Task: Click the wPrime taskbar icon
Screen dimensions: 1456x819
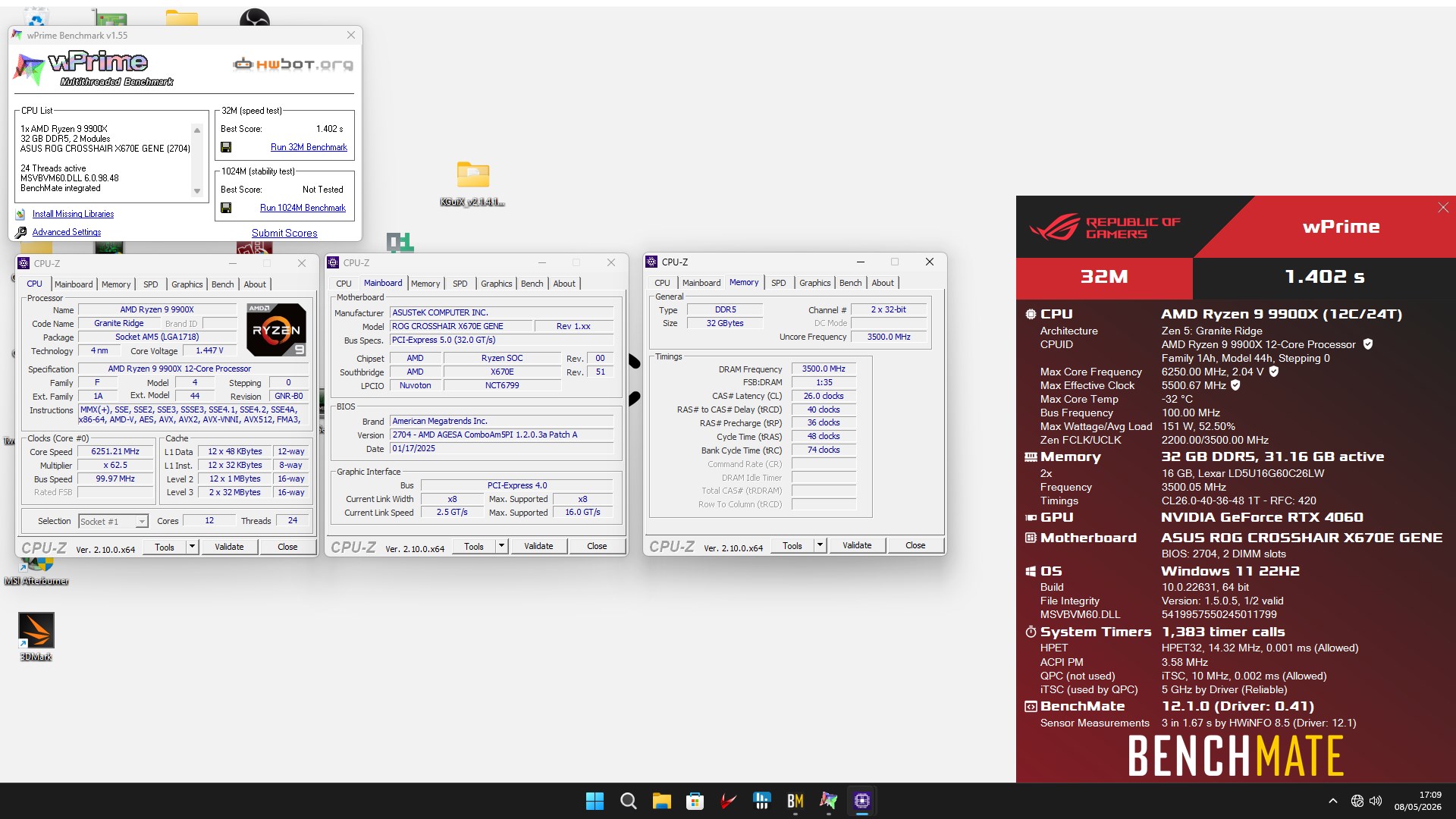Action: [x=828, y=801]
